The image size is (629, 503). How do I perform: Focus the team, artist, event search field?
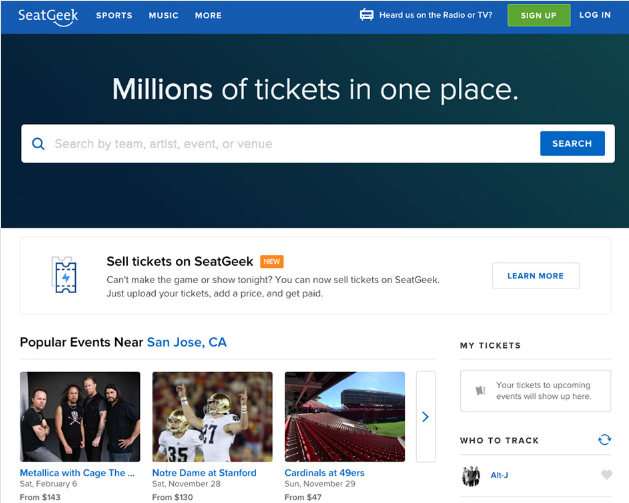coord(290,144)
